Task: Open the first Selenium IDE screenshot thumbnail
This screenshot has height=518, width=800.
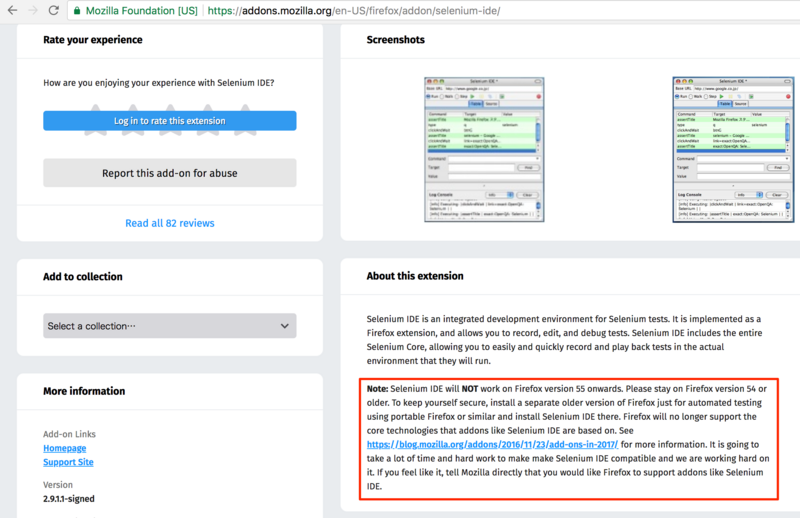Action: point(484,150)
